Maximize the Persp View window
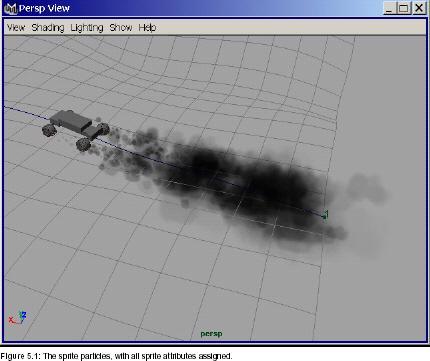Image resolution: width=430 pixels, height=361 pixels. (404, 8)
